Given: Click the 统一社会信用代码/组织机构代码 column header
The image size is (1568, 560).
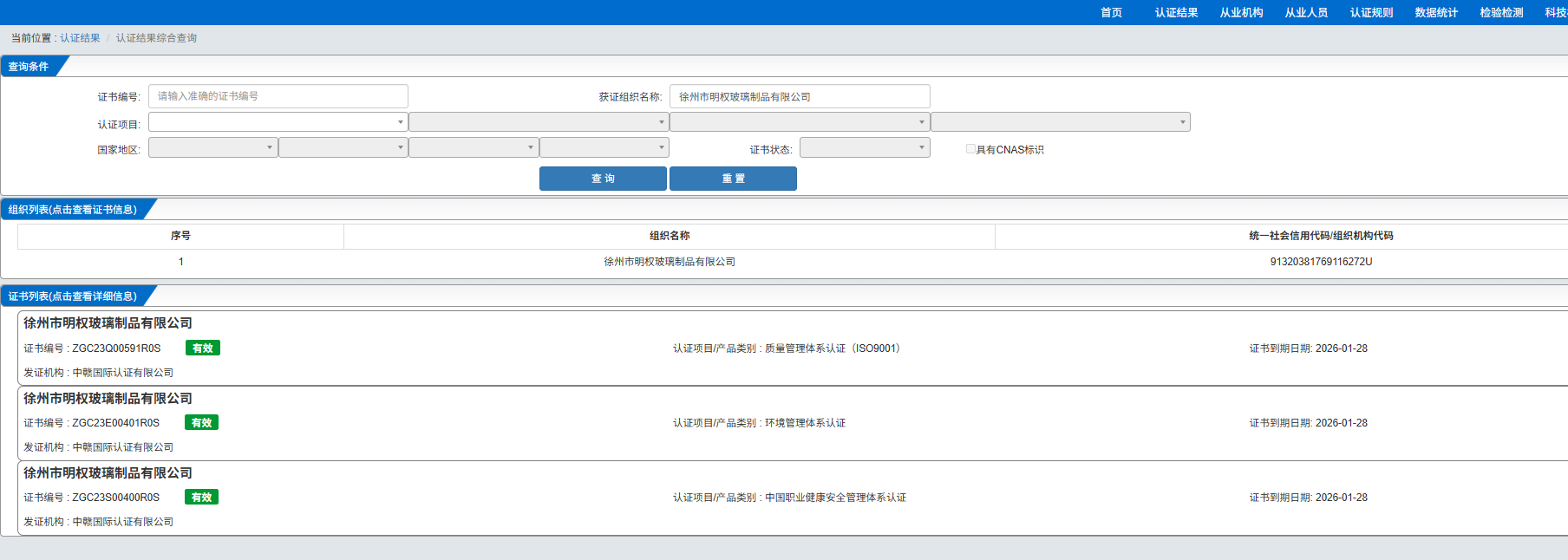Looking at the screenshot, I should tap(1321, 236).
